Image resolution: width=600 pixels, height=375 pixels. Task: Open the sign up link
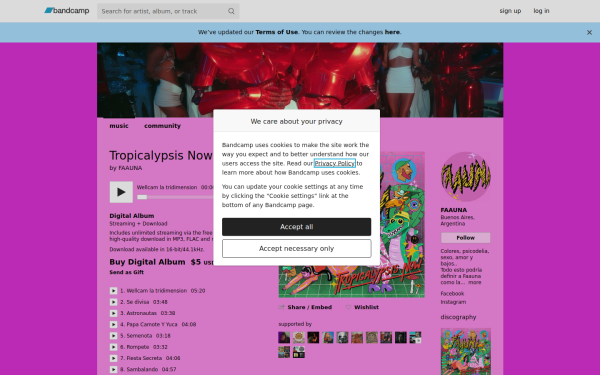click(510, 11)
